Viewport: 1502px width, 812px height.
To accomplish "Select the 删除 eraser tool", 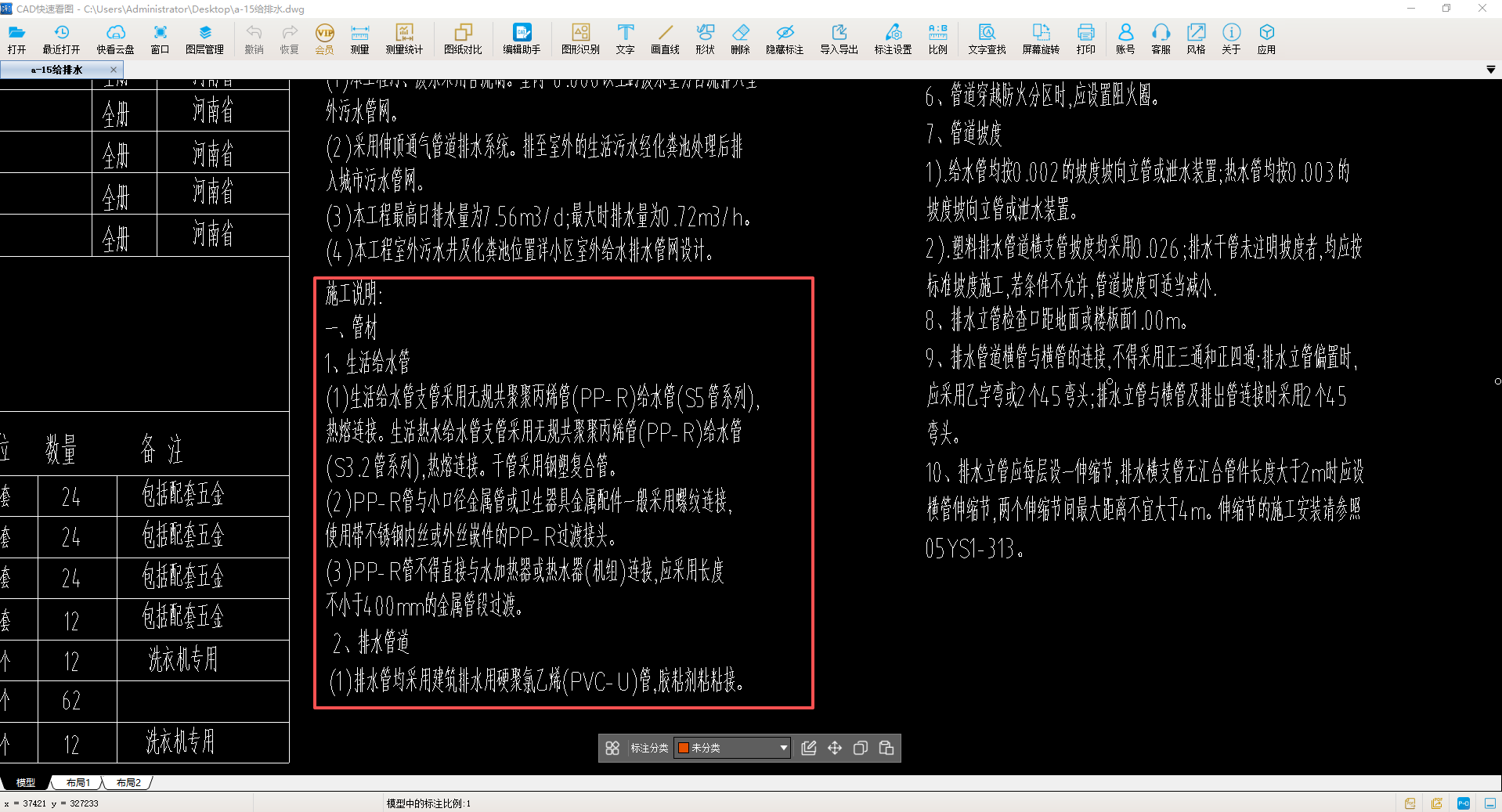I will pyautogui.click(x=740, y=38).
